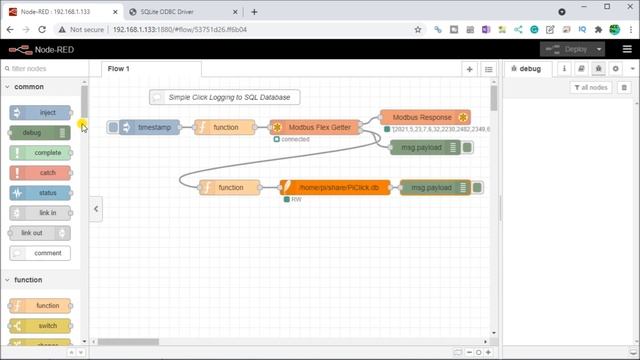Click the canvas horizontal scrollbar thumb
640x360 pixels.
tap(128, 342)
